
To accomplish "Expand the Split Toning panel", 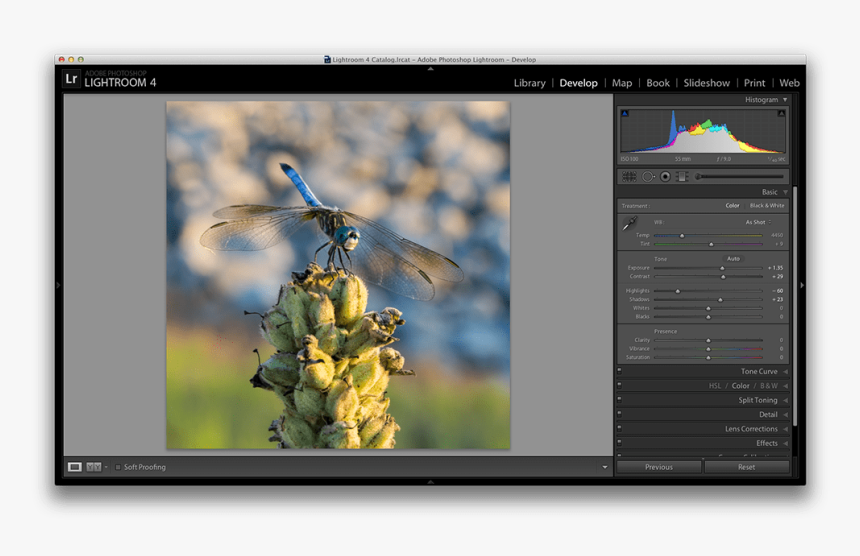I will click(785, 400).
